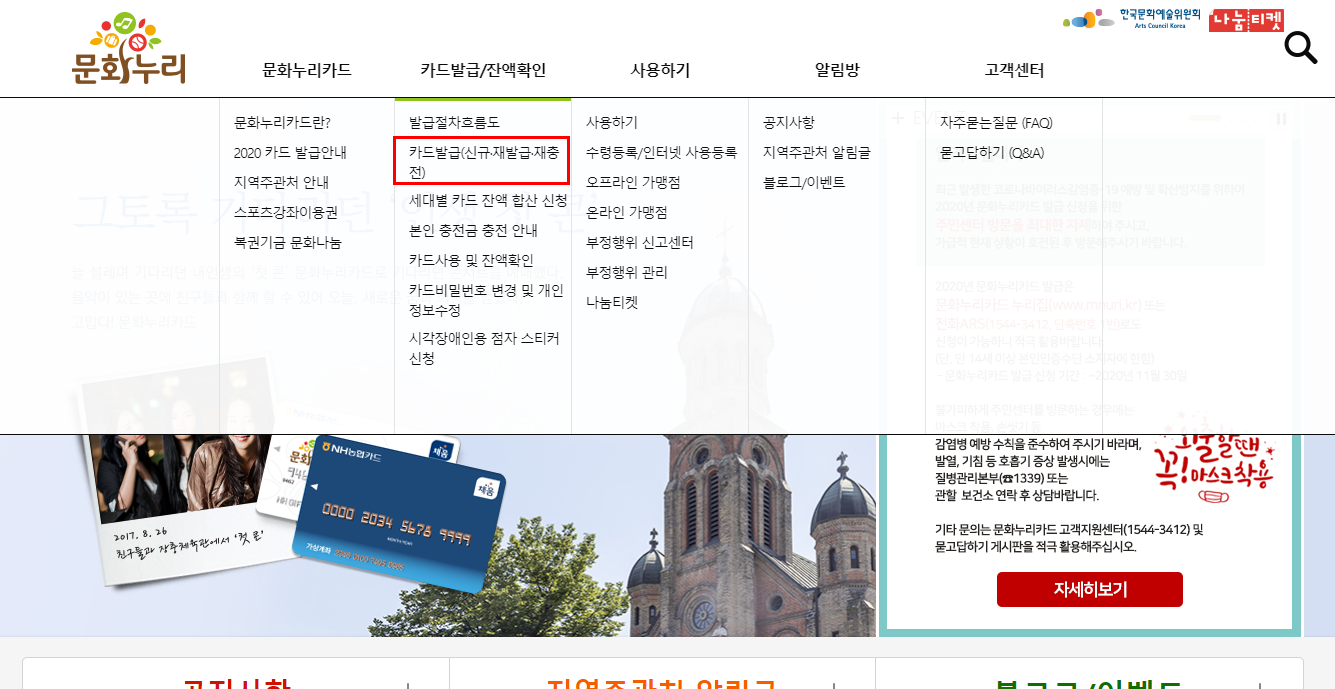Select 본인 충전금 충전 안내
Viewport: 1335px width, 689px height.
coord(473,230)
